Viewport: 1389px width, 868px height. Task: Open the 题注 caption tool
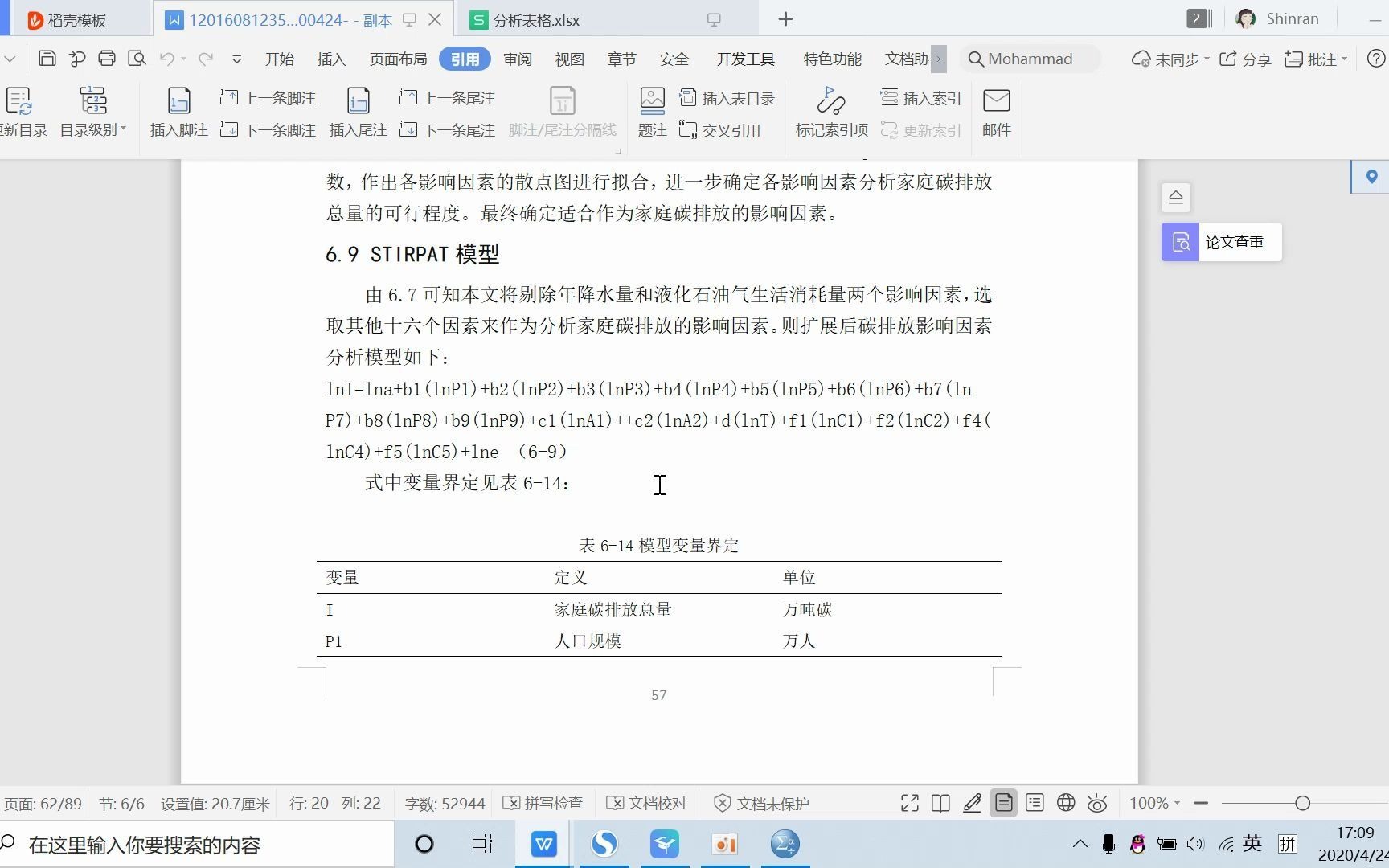click(x=651, y=113)
